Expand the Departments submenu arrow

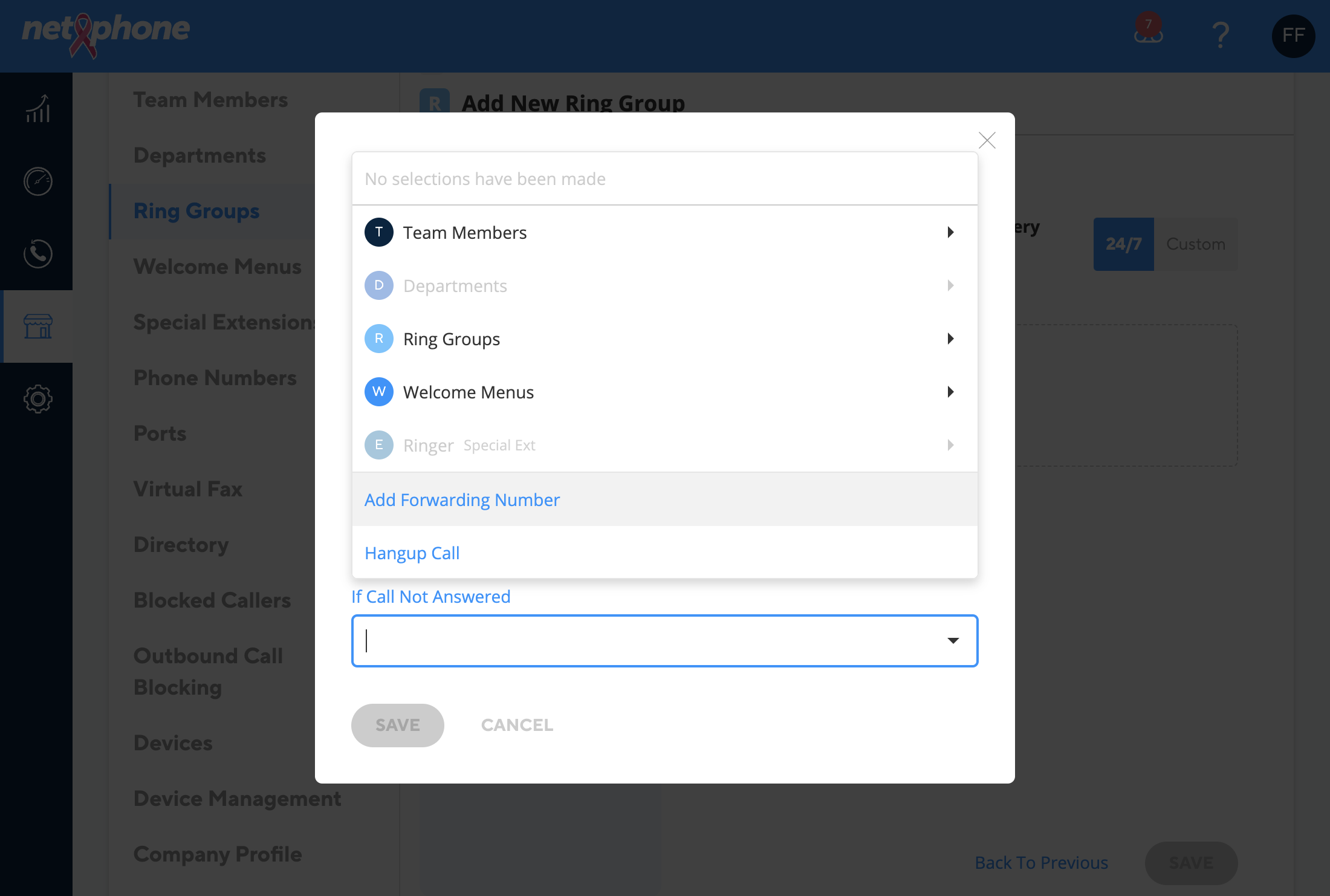950,285
